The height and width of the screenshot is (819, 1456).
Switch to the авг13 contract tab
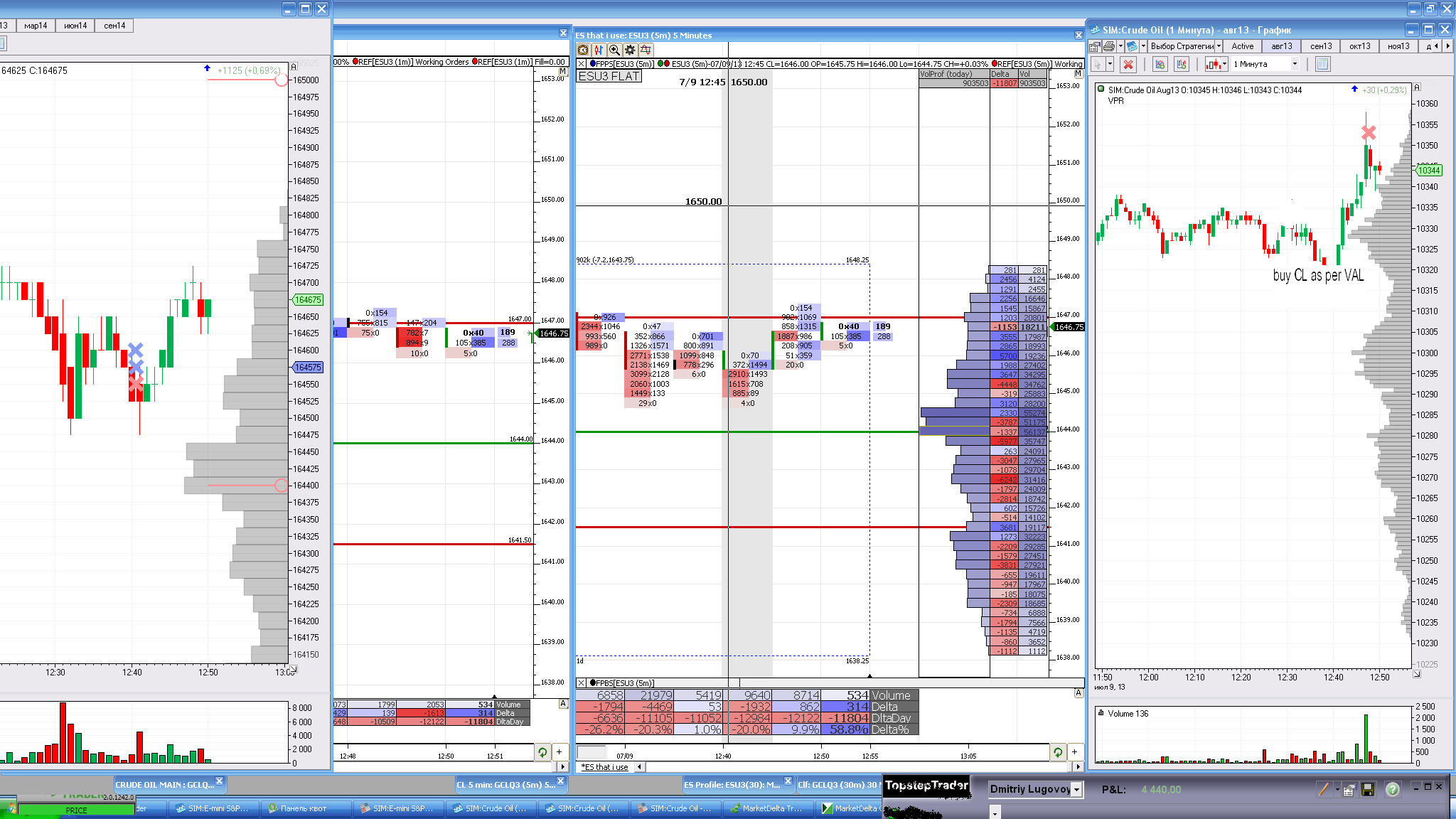[x=1282, y=46]
